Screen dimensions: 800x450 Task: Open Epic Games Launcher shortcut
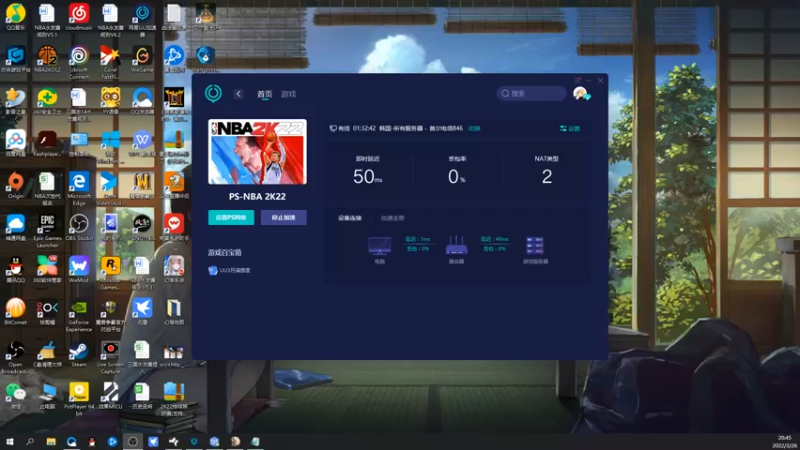(47, 231)
